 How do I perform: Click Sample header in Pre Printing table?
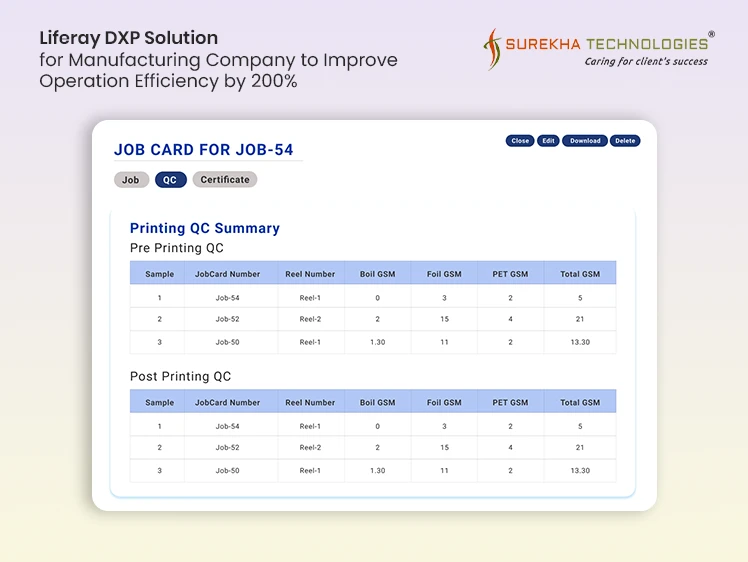(159, 274)
